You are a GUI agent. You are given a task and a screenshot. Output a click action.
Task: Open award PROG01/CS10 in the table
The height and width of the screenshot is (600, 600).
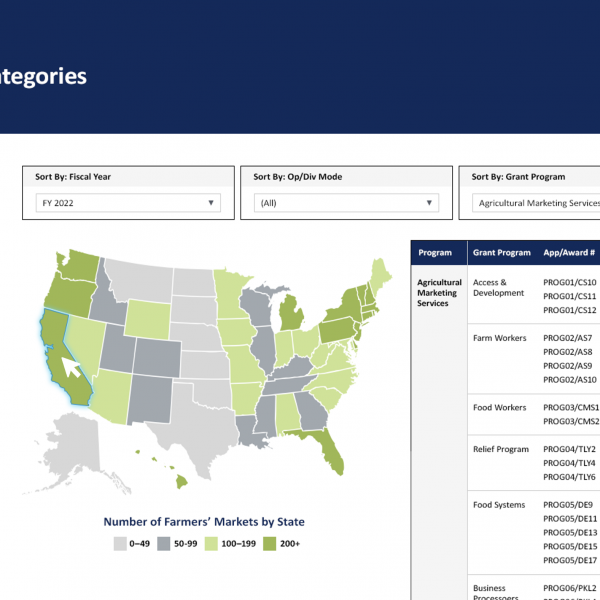(569, 283)
